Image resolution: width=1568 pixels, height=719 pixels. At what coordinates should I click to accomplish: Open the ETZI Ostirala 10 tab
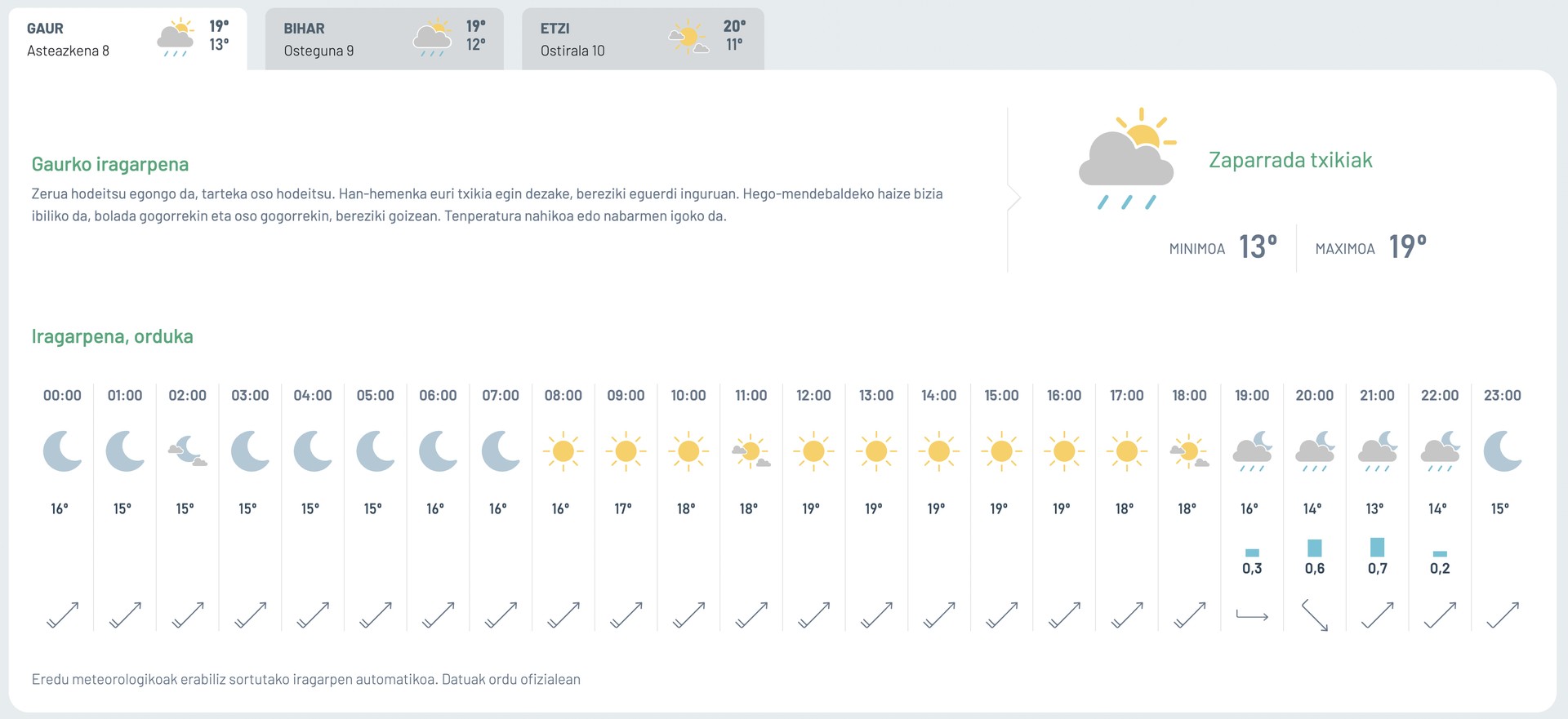coord(643,39)
